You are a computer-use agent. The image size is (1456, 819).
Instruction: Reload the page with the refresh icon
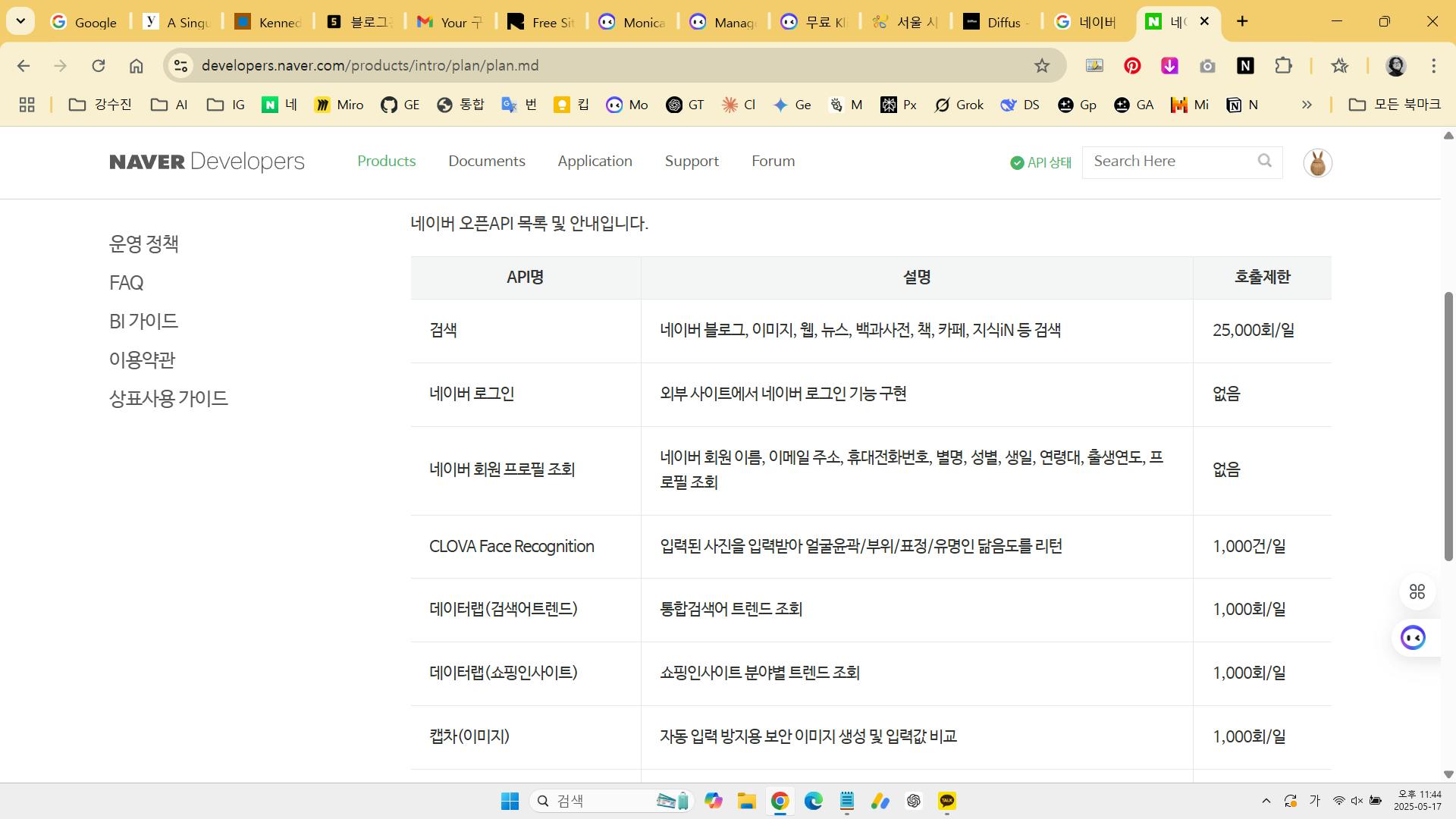[x=99, y=66]
